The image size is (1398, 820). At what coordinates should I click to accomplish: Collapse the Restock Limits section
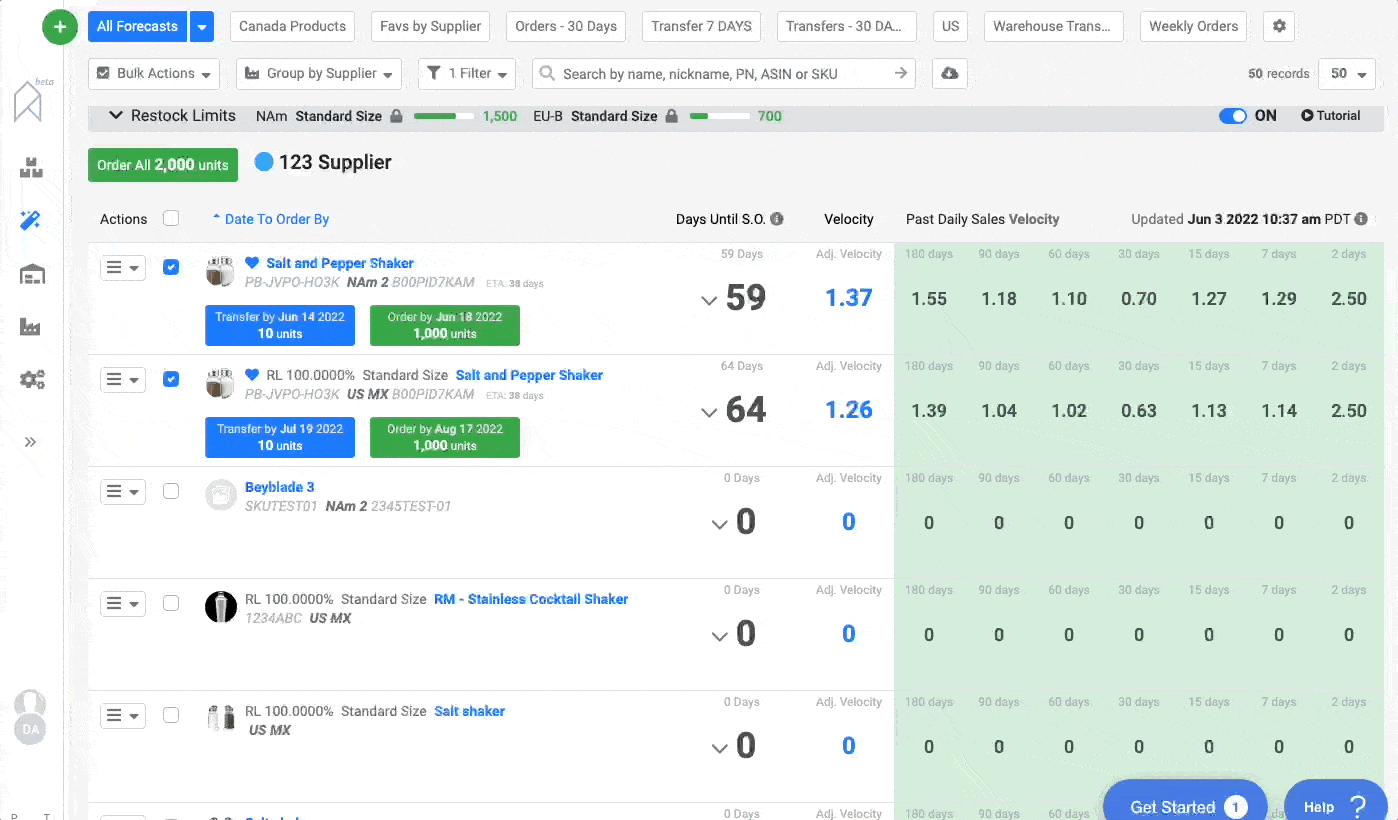point(115,116)
